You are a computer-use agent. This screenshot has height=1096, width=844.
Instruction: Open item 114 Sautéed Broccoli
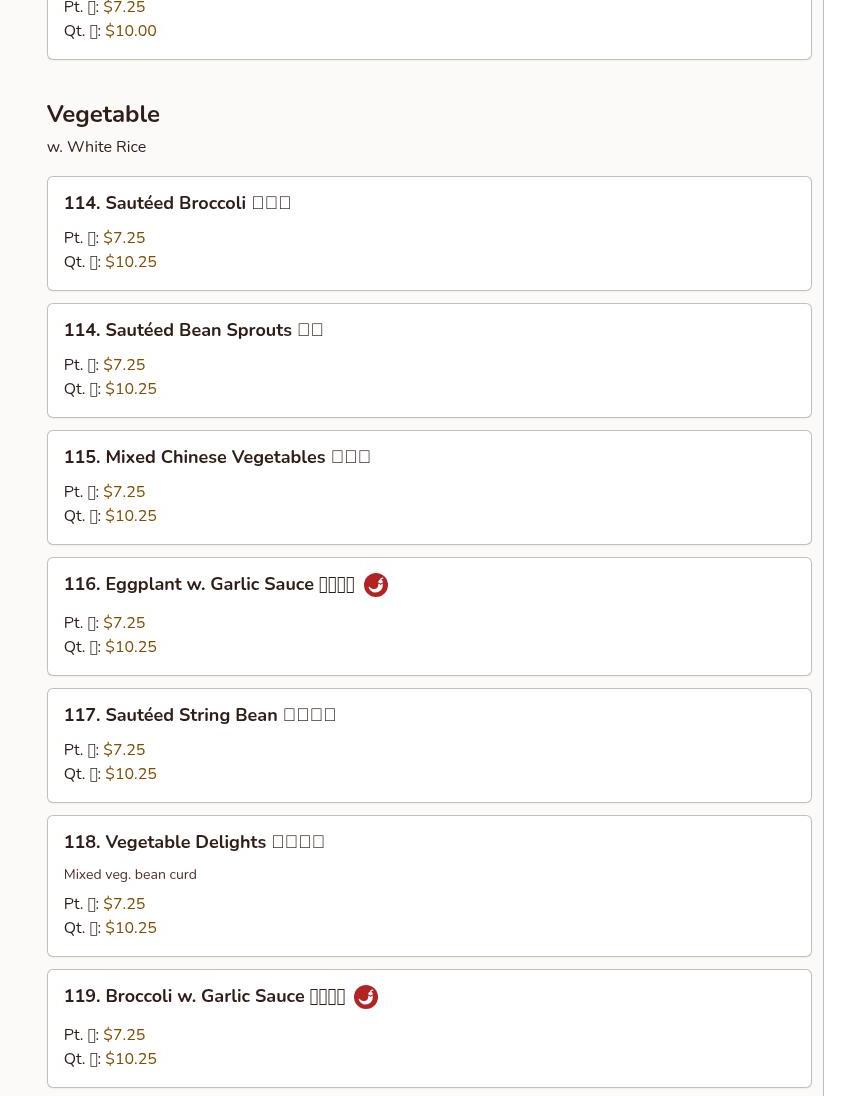point(177,203)
